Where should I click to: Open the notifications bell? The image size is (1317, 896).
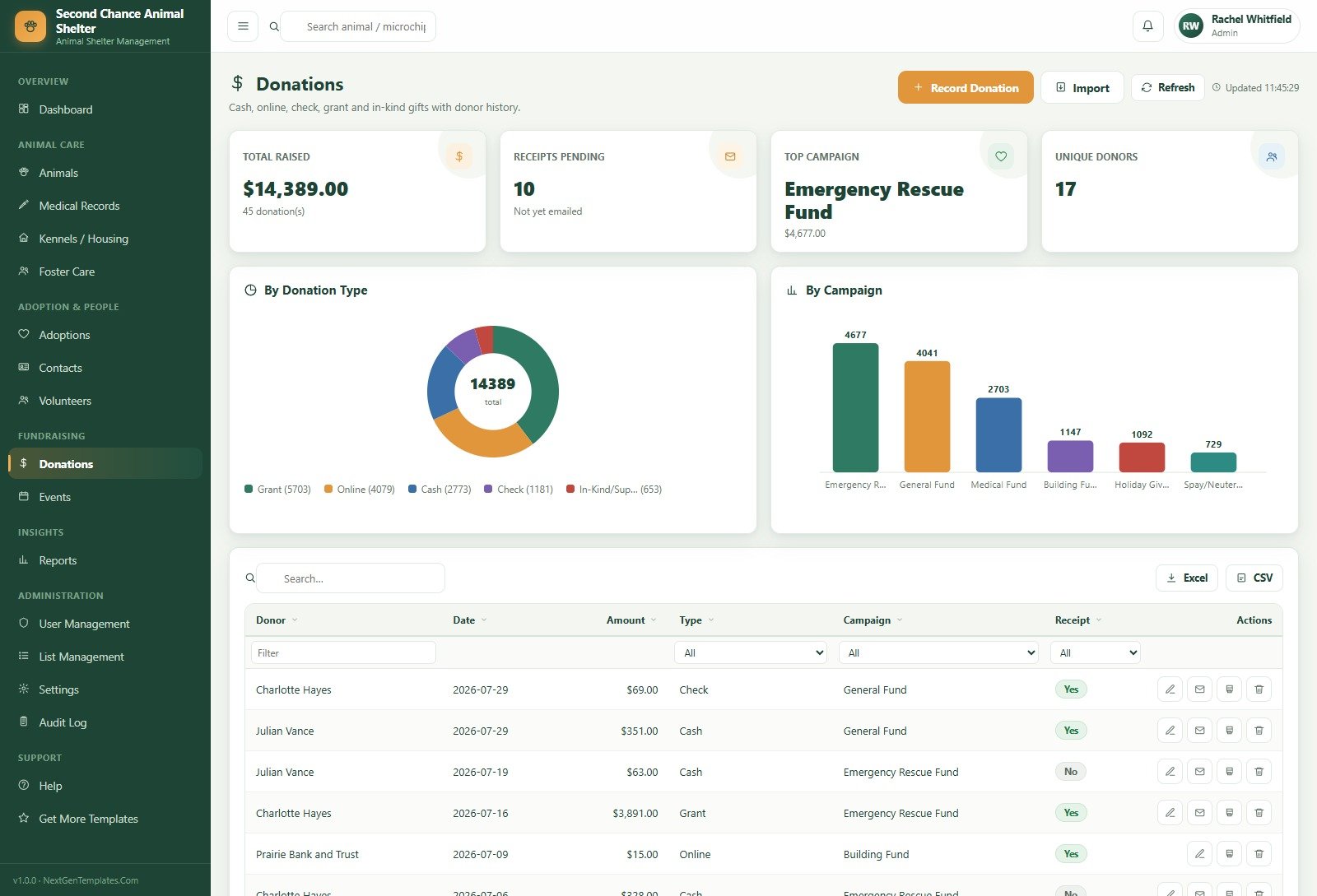tap(1147, 26)
